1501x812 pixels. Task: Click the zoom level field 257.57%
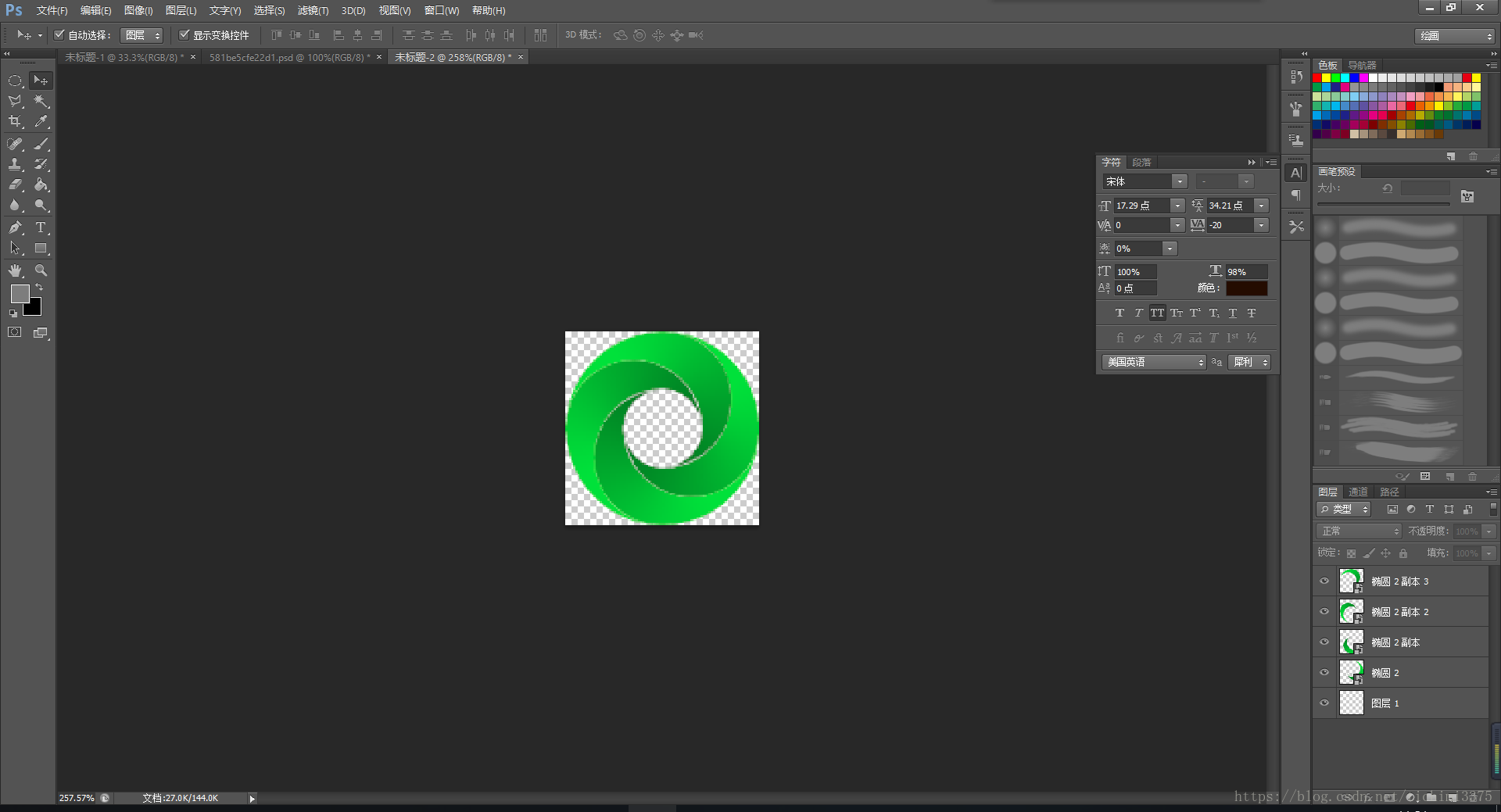(77, 798)
